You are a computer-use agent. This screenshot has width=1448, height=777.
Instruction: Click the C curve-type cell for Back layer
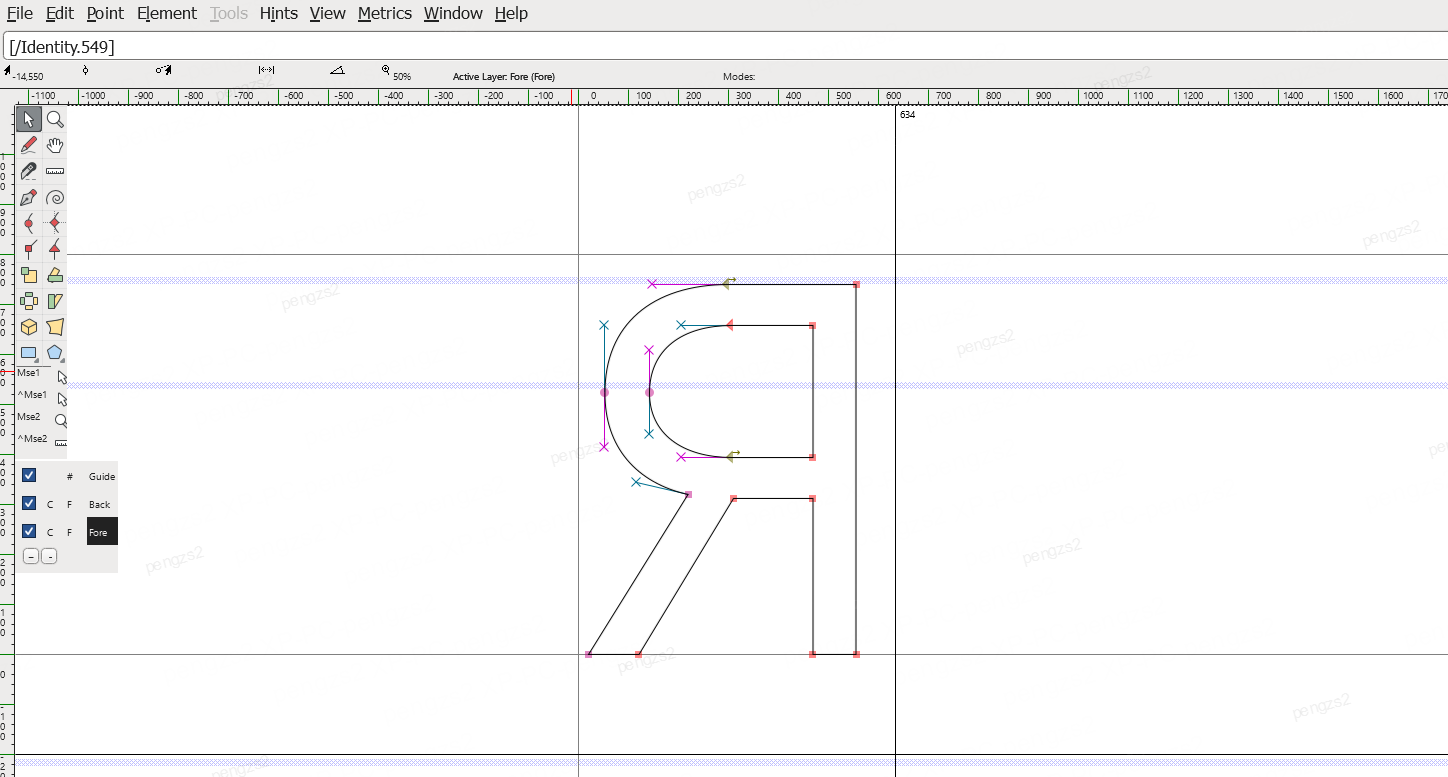tap(50, 504)
